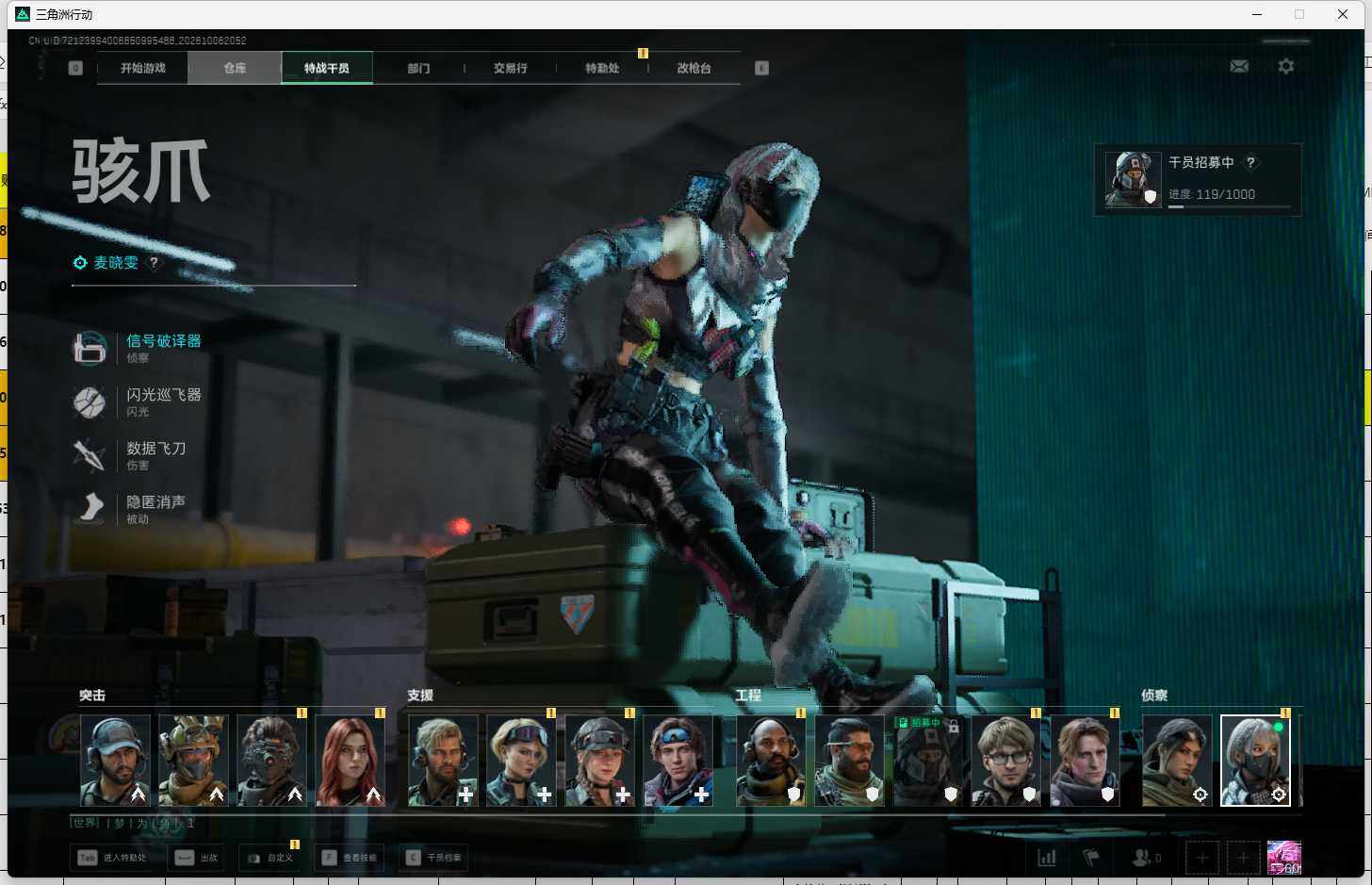
Task: Open the statistics bar-chart icon
Action: tap(1047, 858)
